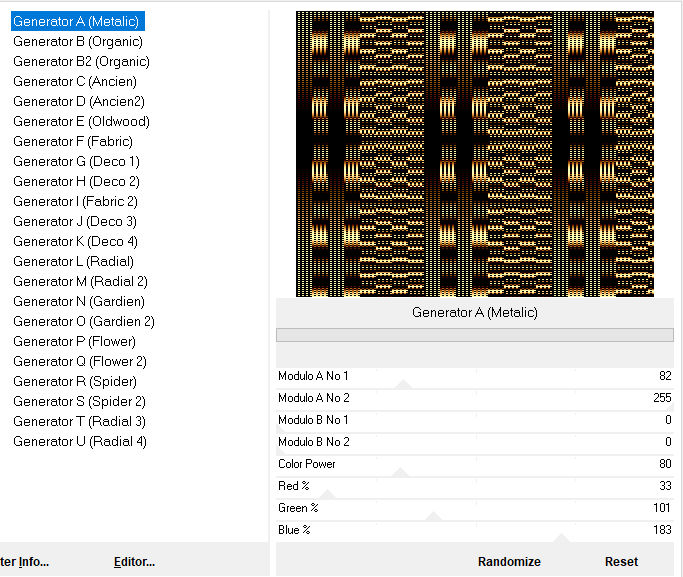Select Generator P (Flower) filter
The width and height of the screenshot is (683, 577).
pos(75,341)
